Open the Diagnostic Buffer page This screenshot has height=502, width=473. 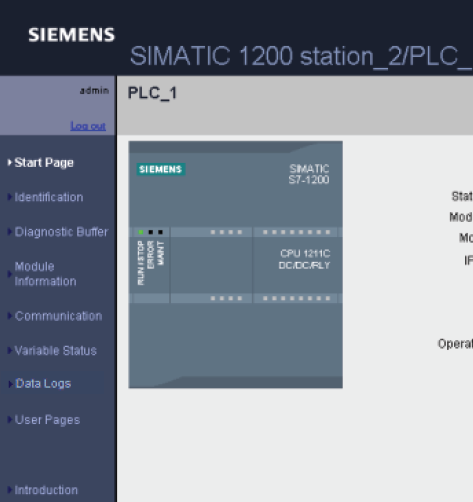point(62,232)
